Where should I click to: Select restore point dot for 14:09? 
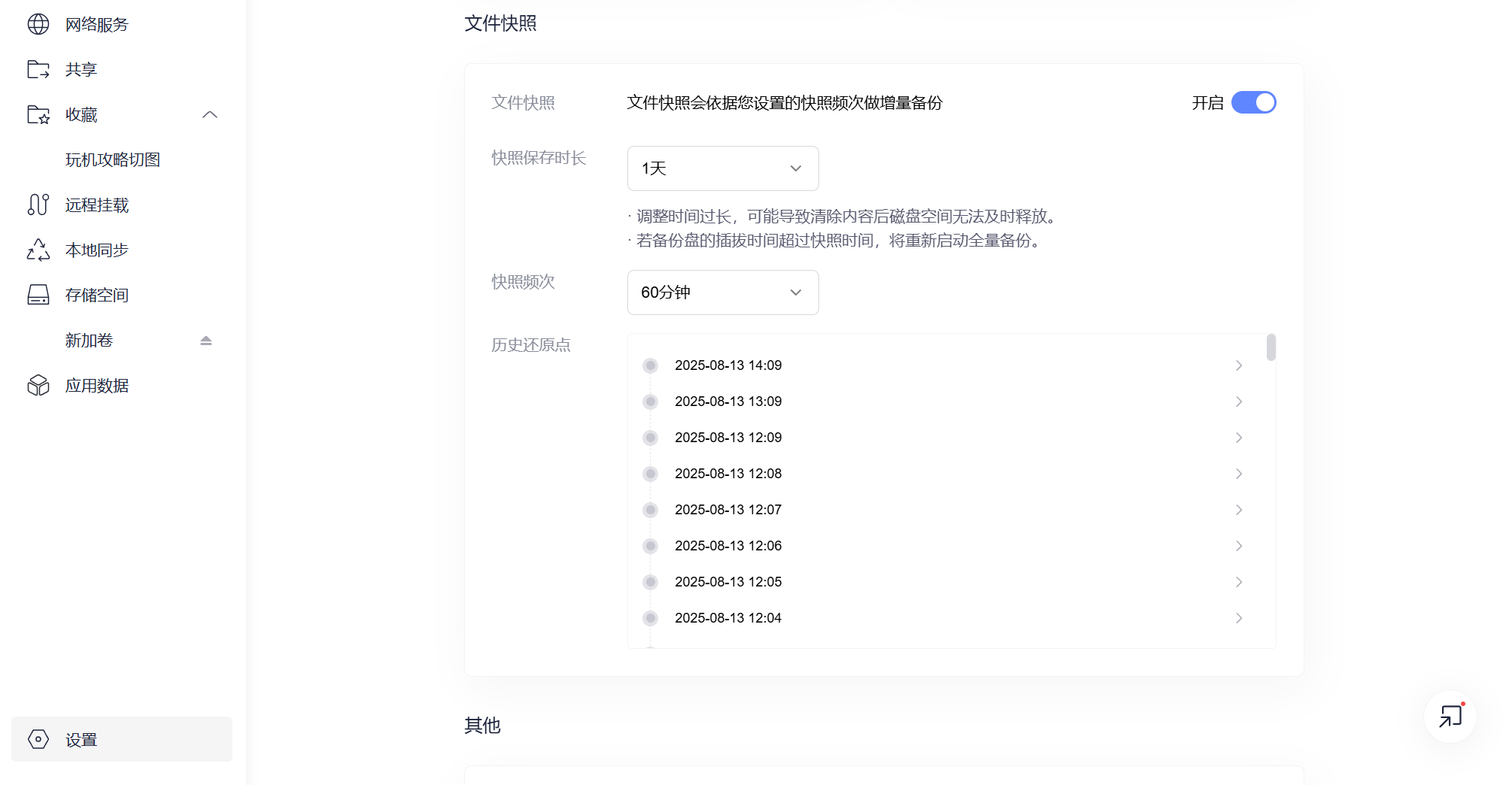(x=651, y=365)
